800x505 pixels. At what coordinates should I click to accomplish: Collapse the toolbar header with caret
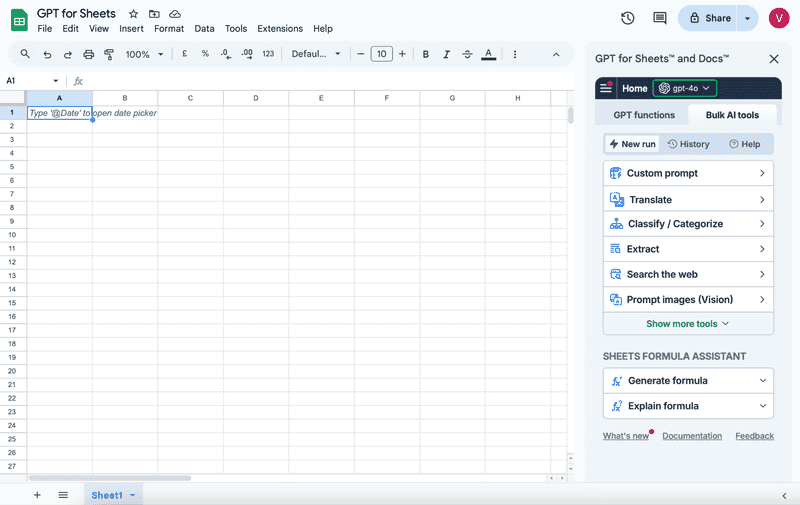coord(556,55)
